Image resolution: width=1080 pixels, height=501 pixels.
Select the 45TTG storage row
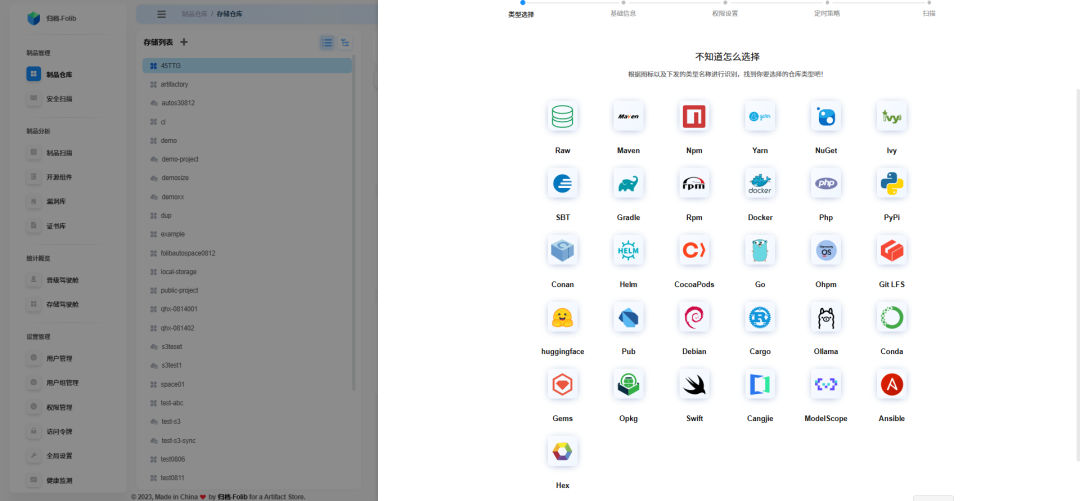247,65
